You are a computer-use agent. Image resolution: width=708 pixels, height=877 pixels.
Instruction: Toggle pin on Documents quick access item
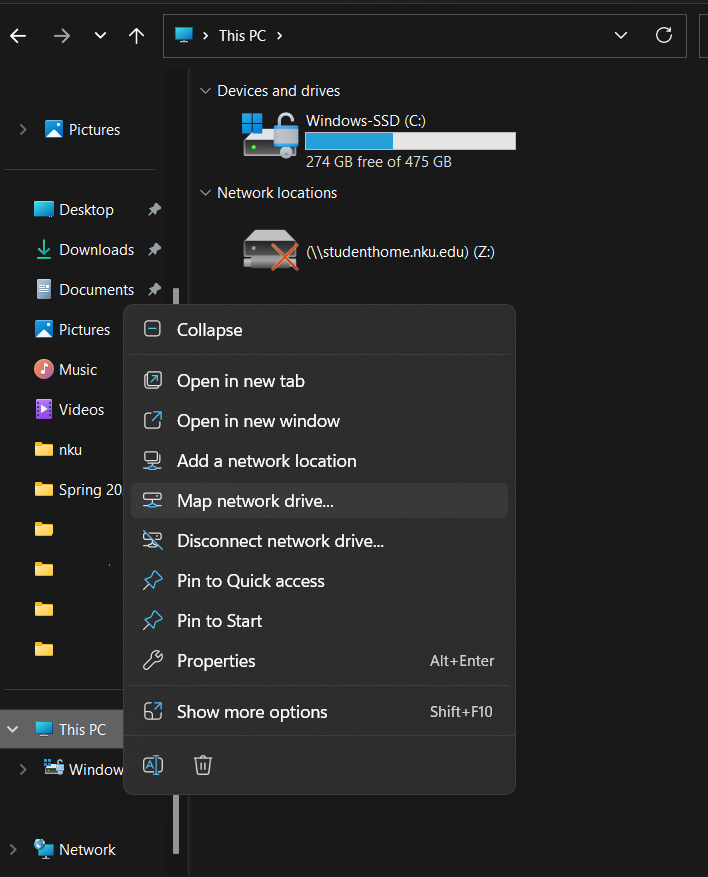(x=154, y=290)
